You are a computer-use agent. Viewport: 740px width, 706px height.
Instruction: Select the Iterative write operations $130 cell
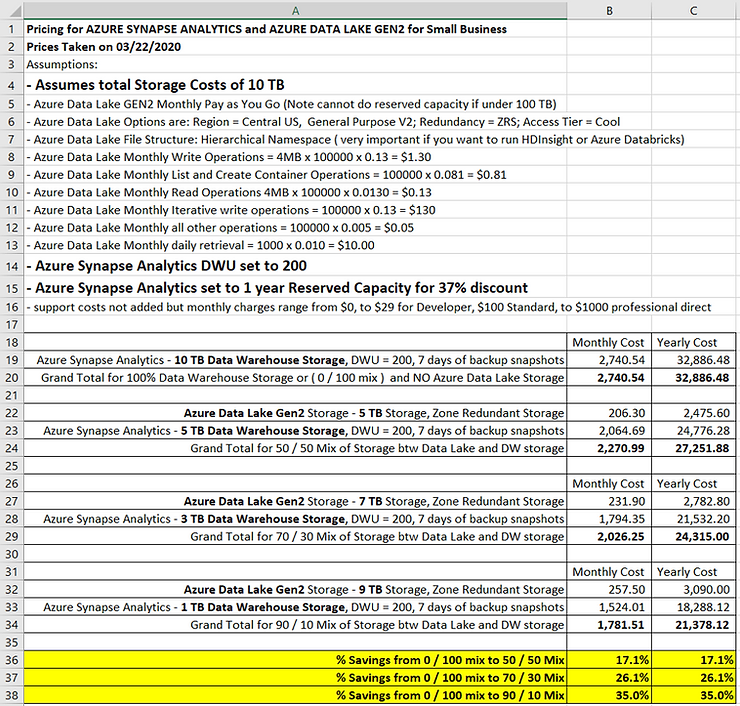click(295, 210)
